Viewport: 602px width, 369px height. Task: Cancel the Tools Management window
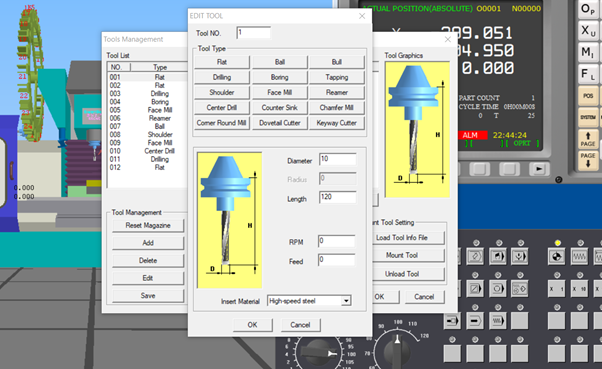pyautogui.click(x=424, y=297)
